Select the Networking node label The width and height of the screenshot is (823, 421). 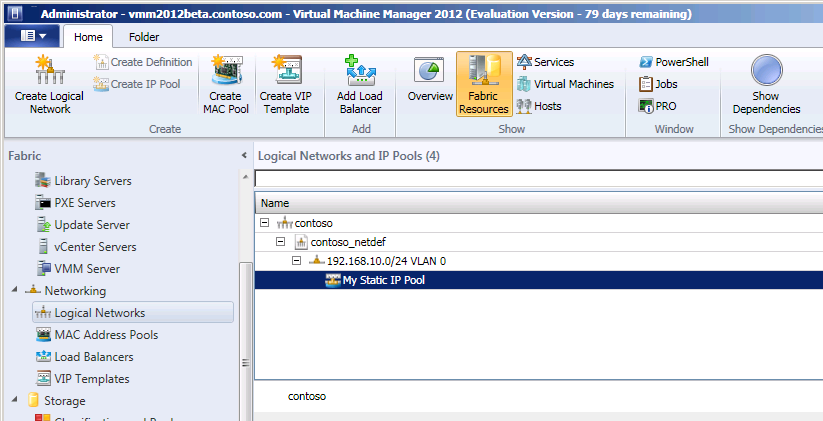pyautogui.click(x=75, y=291)
